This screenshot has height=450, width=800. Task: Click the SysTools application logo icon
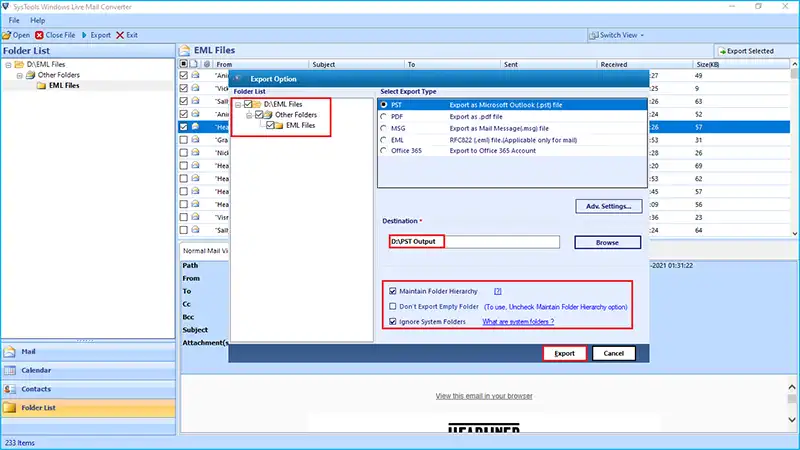tap(6, 7)
